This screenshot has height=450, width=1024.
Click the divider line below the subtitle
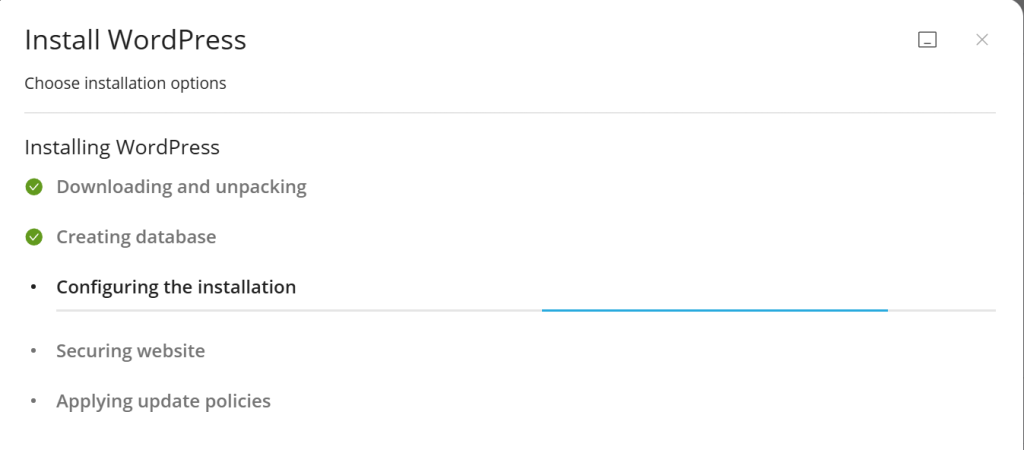tap(510, 113)
